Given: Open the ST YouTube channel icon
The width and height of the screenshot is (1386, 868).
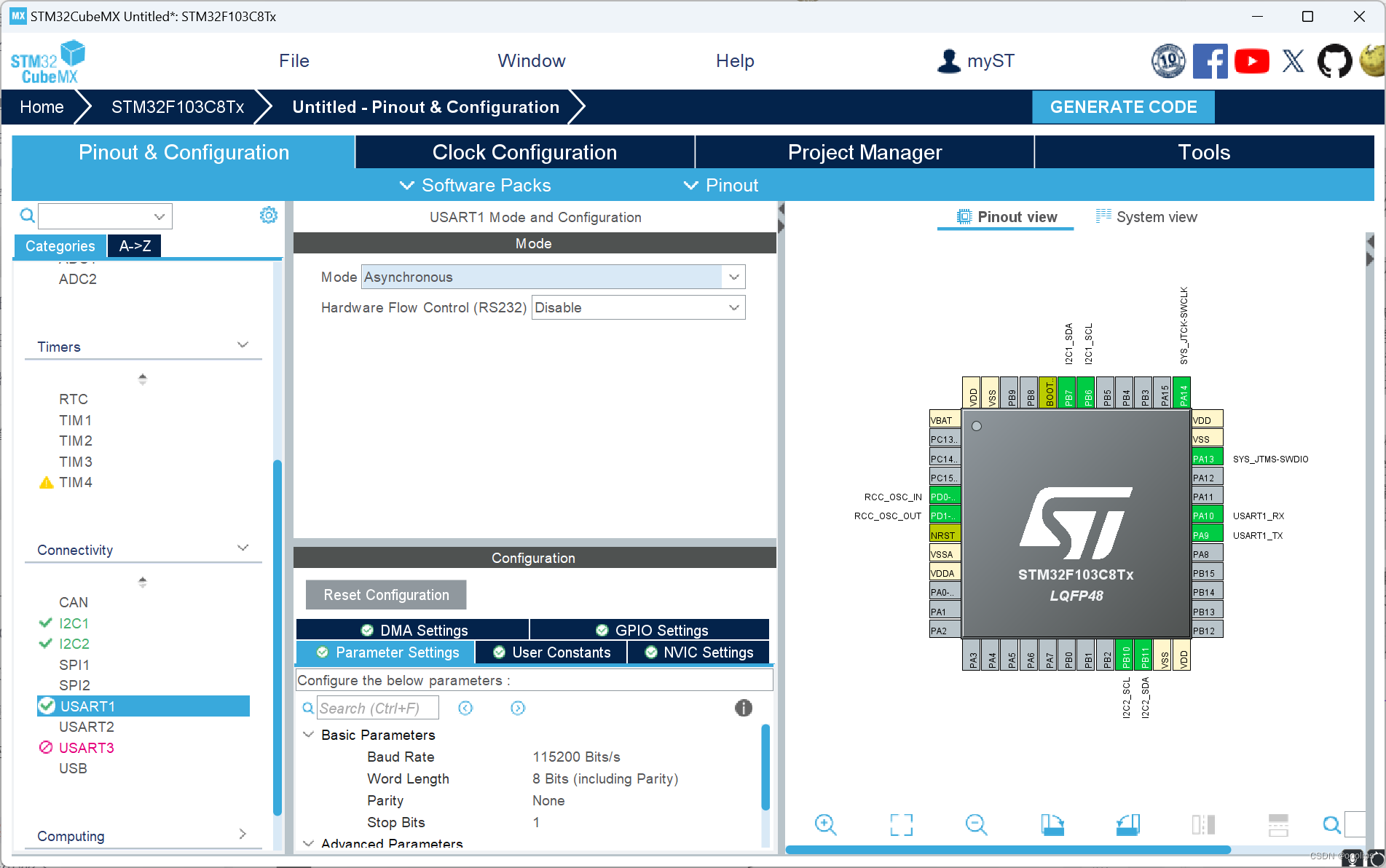Looking at the screenshot, I should coord(1251,61).
